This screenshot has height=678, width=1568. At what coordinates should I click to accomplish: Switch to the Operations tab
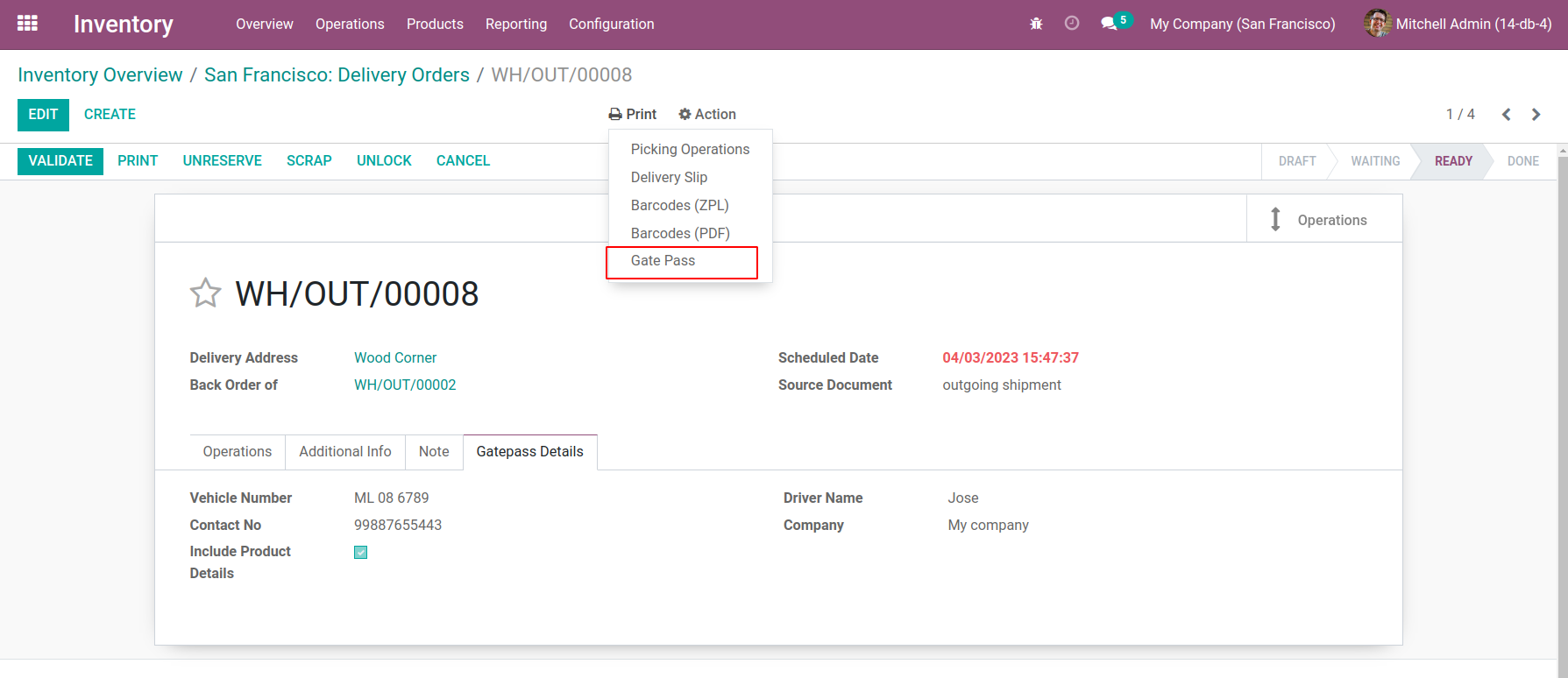(x=237, y=452)
